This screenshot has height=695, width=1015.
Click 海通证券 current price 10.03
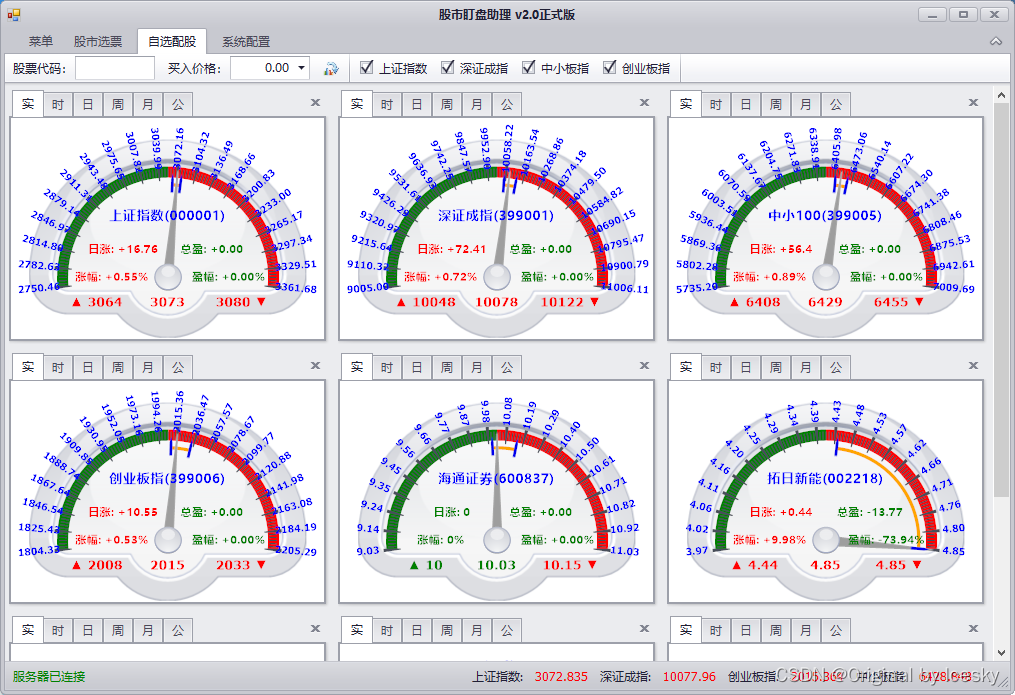point(496,565)
